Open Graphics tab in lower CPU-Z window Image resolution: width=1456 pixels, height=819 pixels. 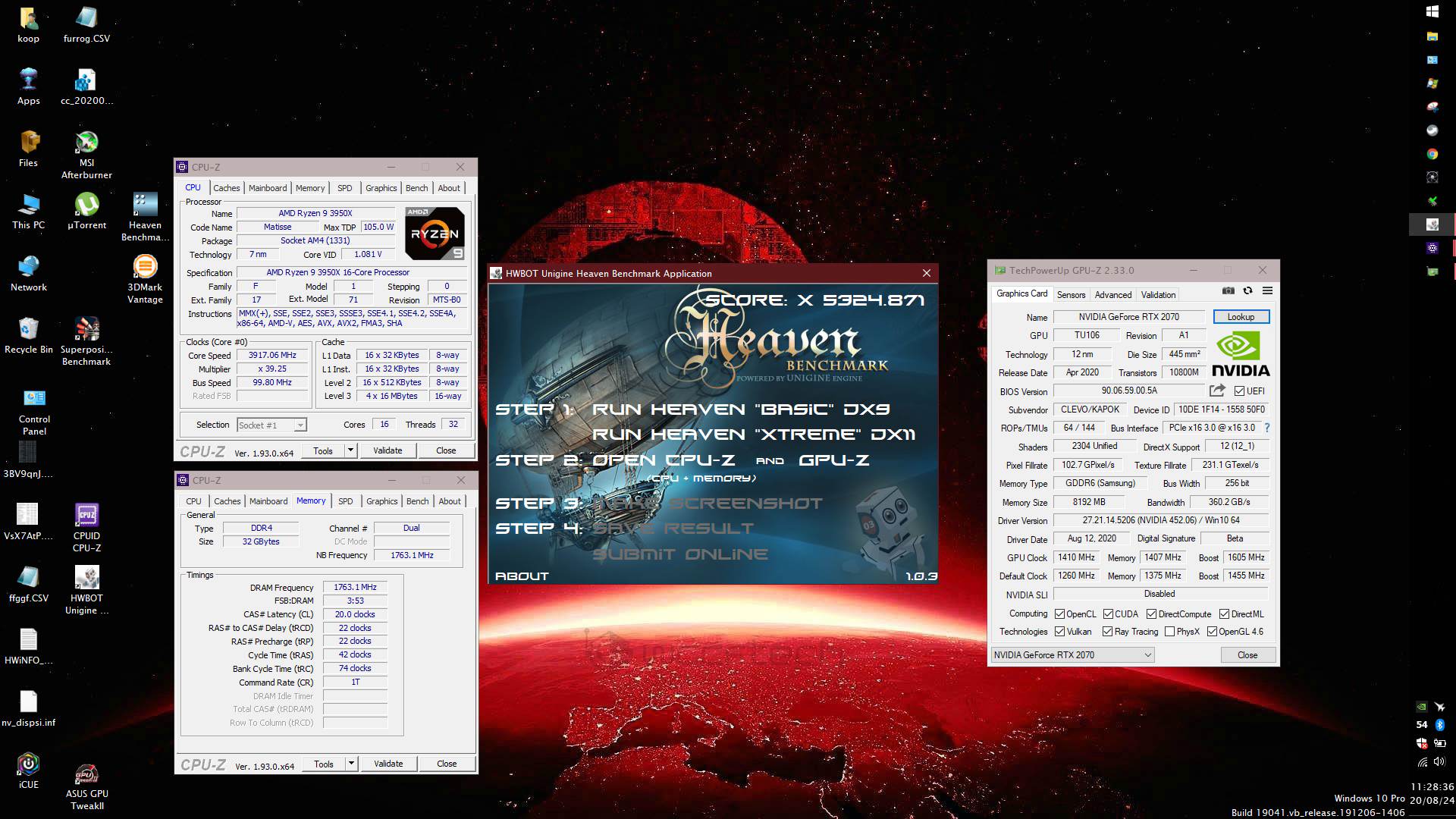coord(381,501)
